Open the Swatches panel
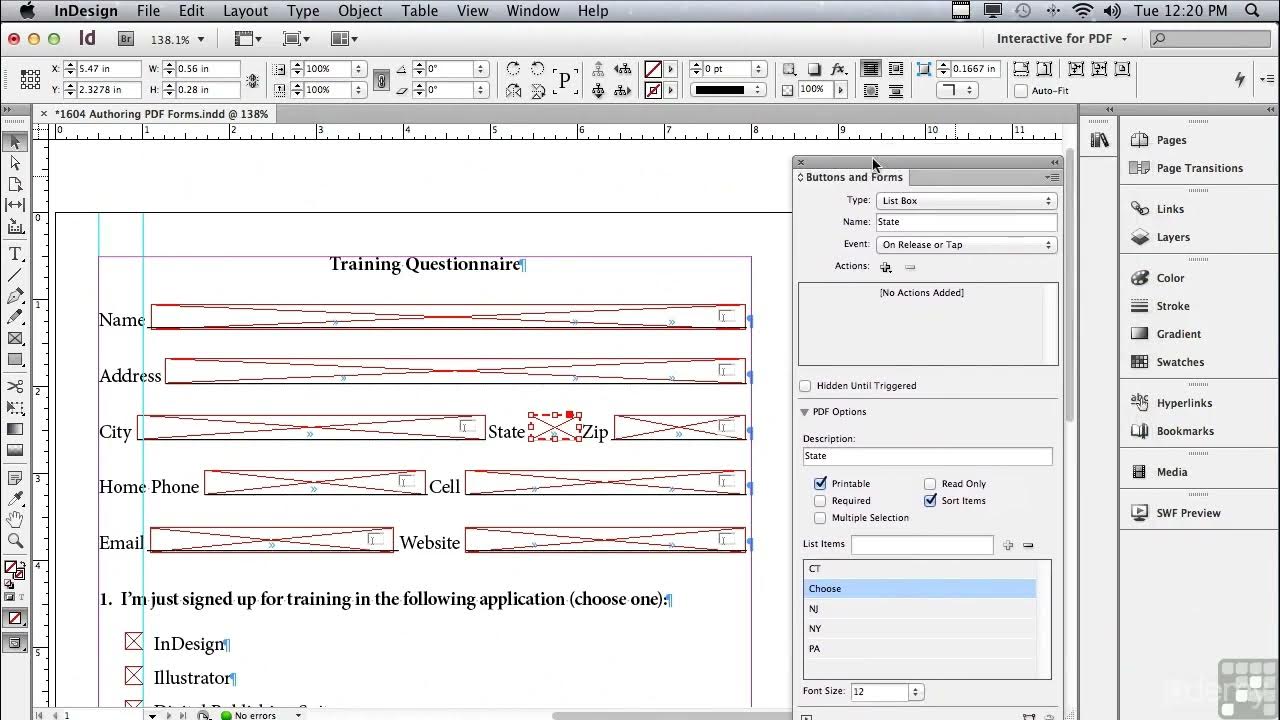 click(1180, 362)
